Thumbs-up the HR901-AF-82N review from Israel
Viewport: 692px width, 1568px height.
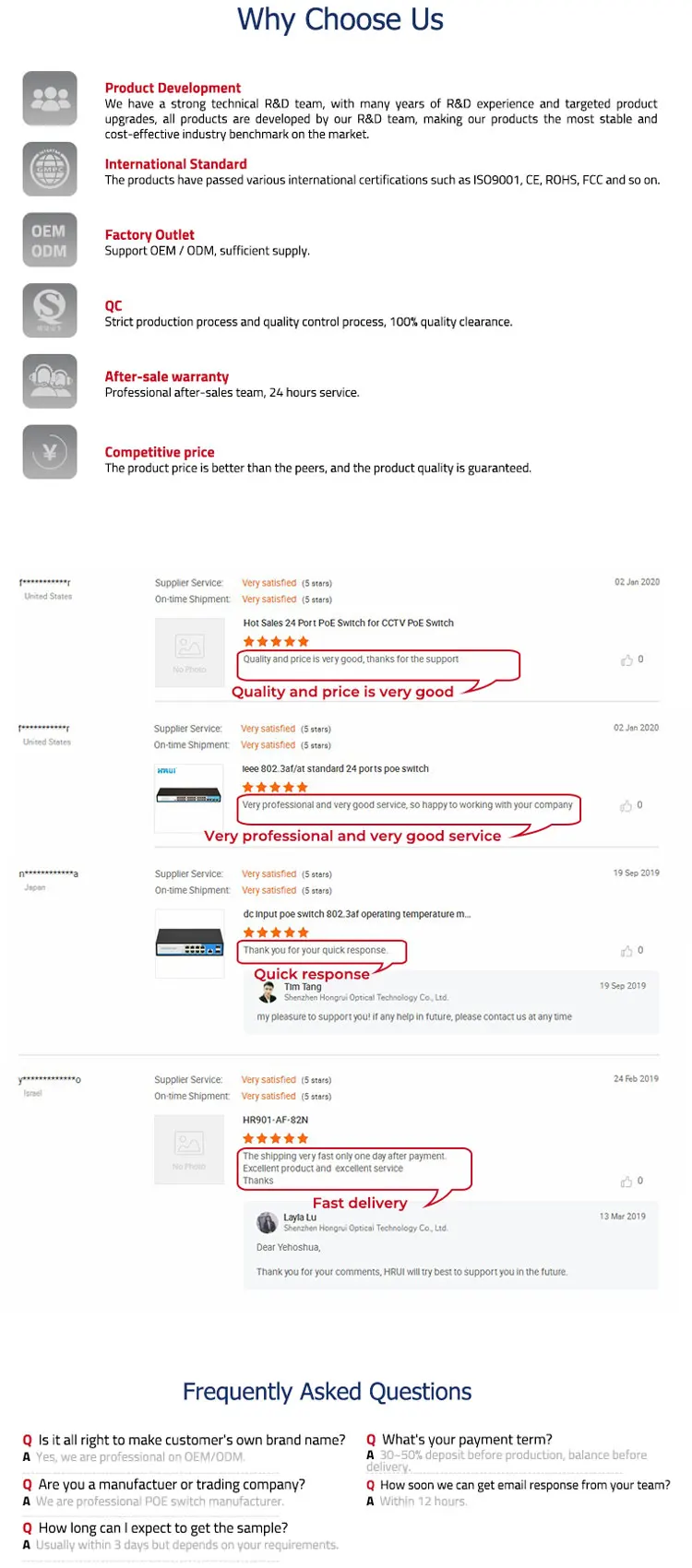[x=627, y=1182]
